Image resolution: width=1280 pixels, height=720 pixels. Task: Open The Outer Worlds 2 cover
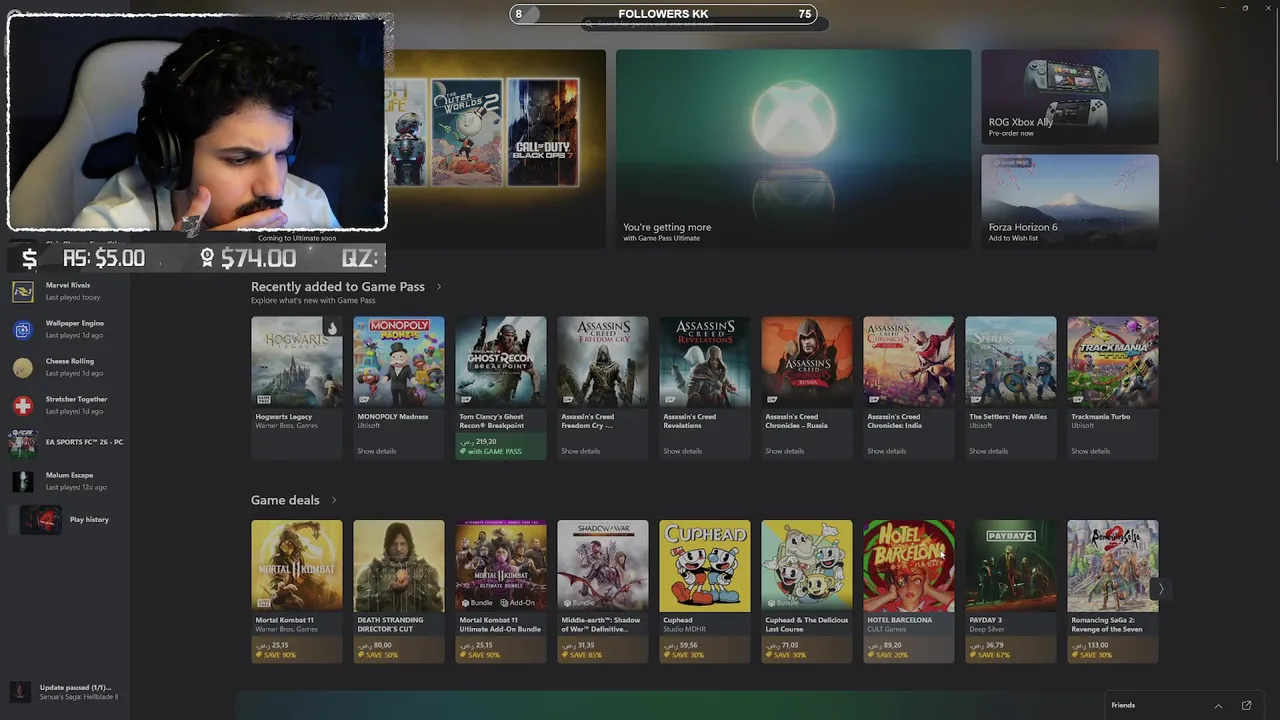(467, 133)
